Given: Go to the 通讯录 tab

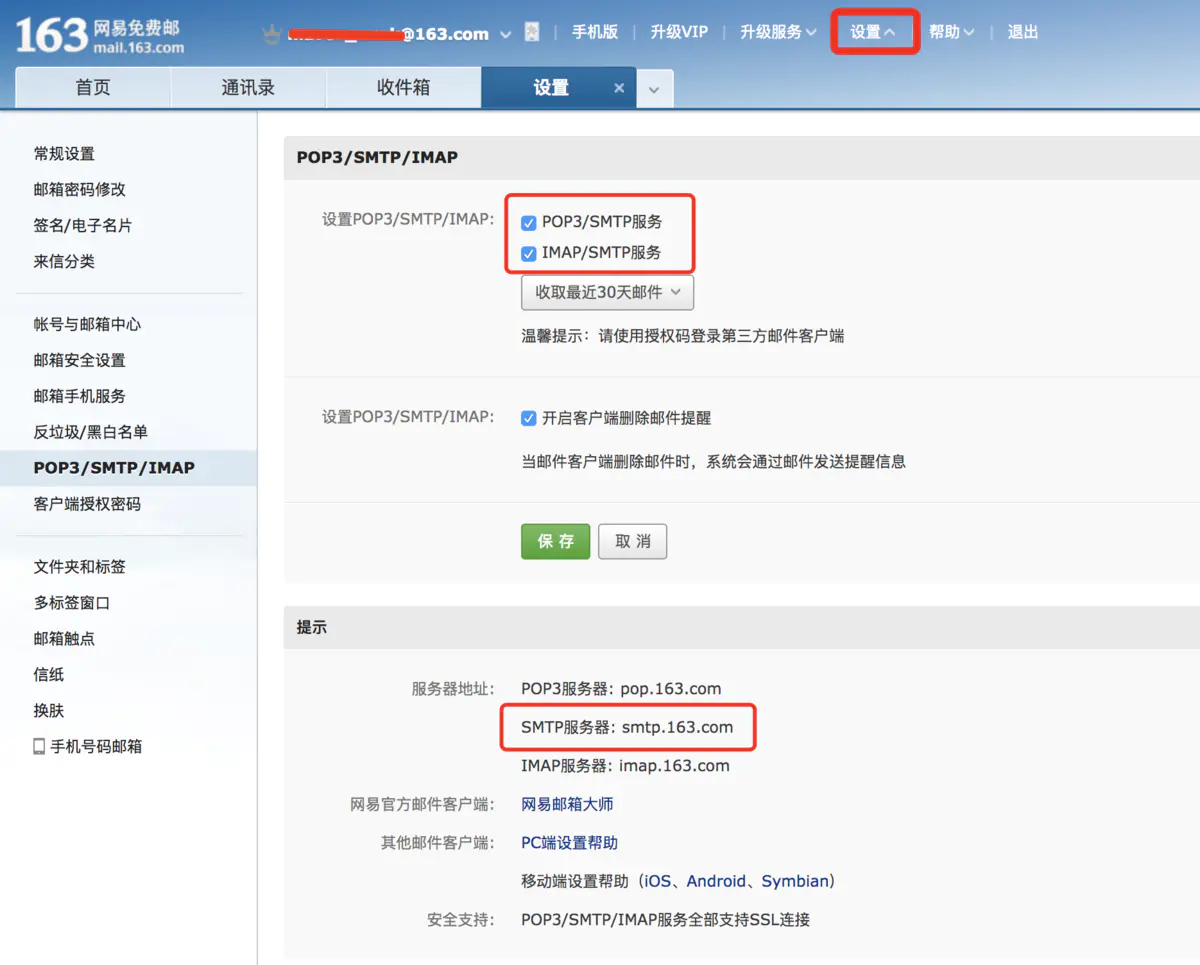Looking at the screenshot, I should (247, 87).
